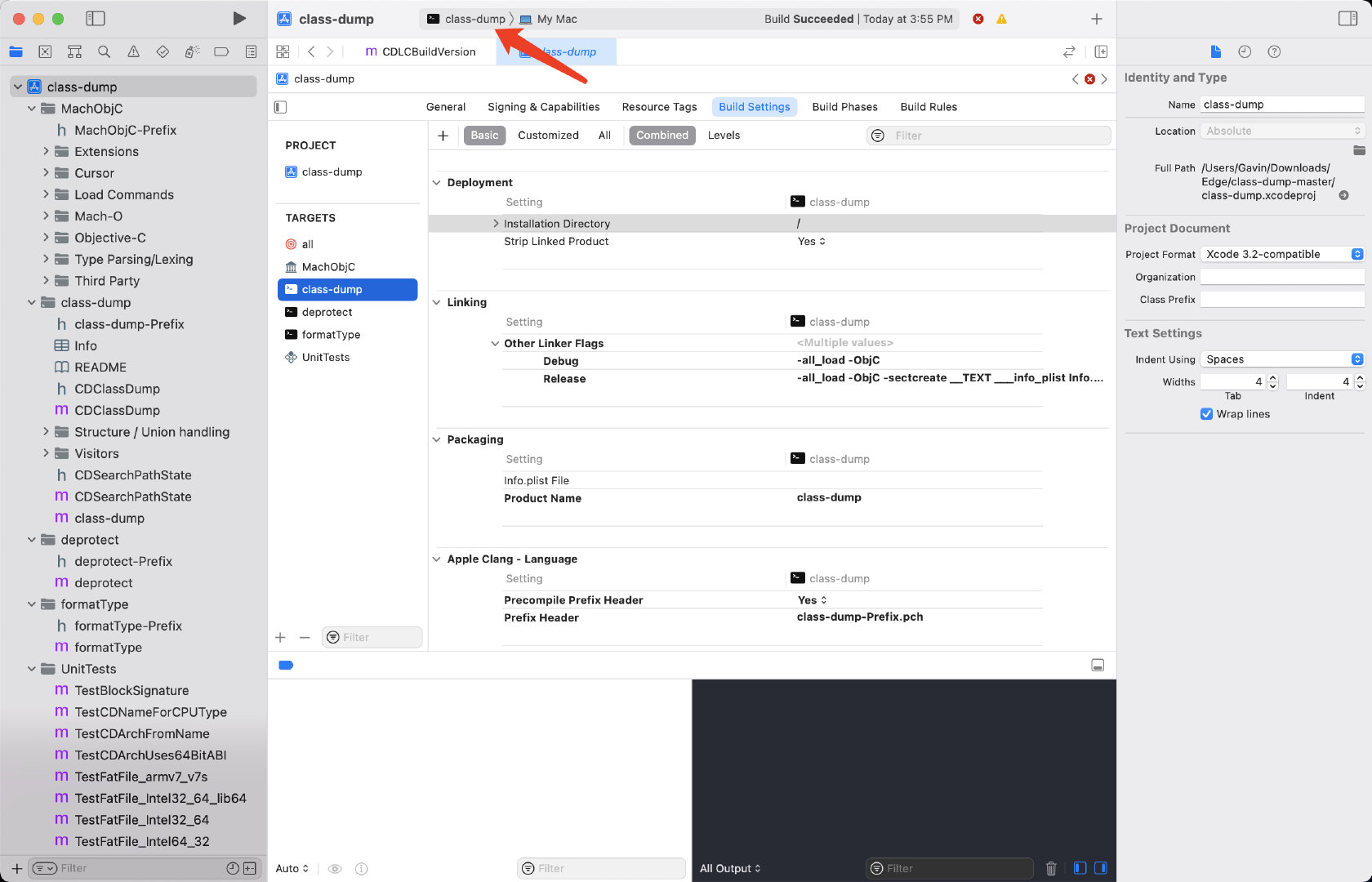1372x882 pixels.
Task: Toggle the navigator sidebar visibility
Action: tap(96, 18)
